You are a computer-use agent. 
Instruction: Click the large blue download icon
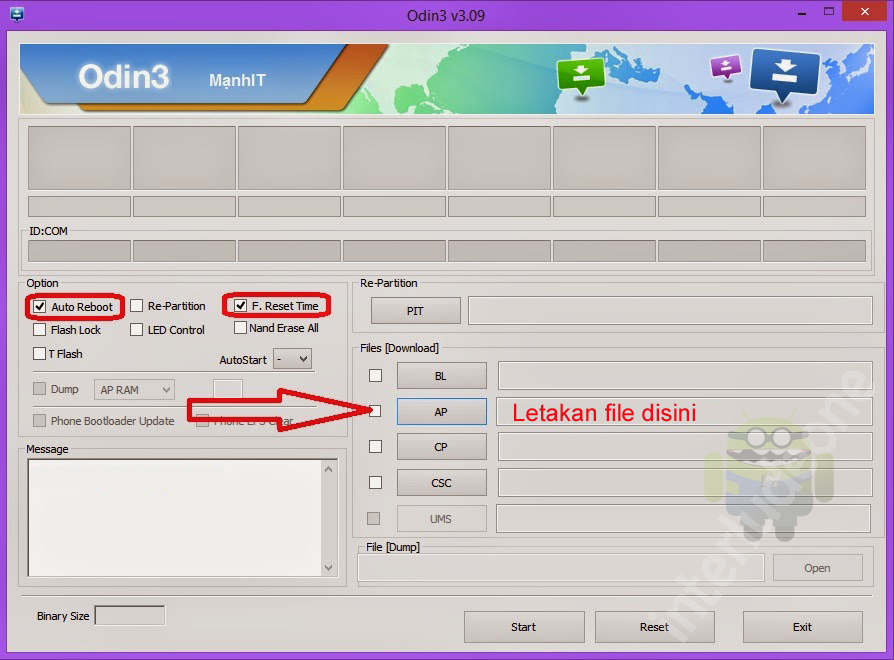coord(785,73)
